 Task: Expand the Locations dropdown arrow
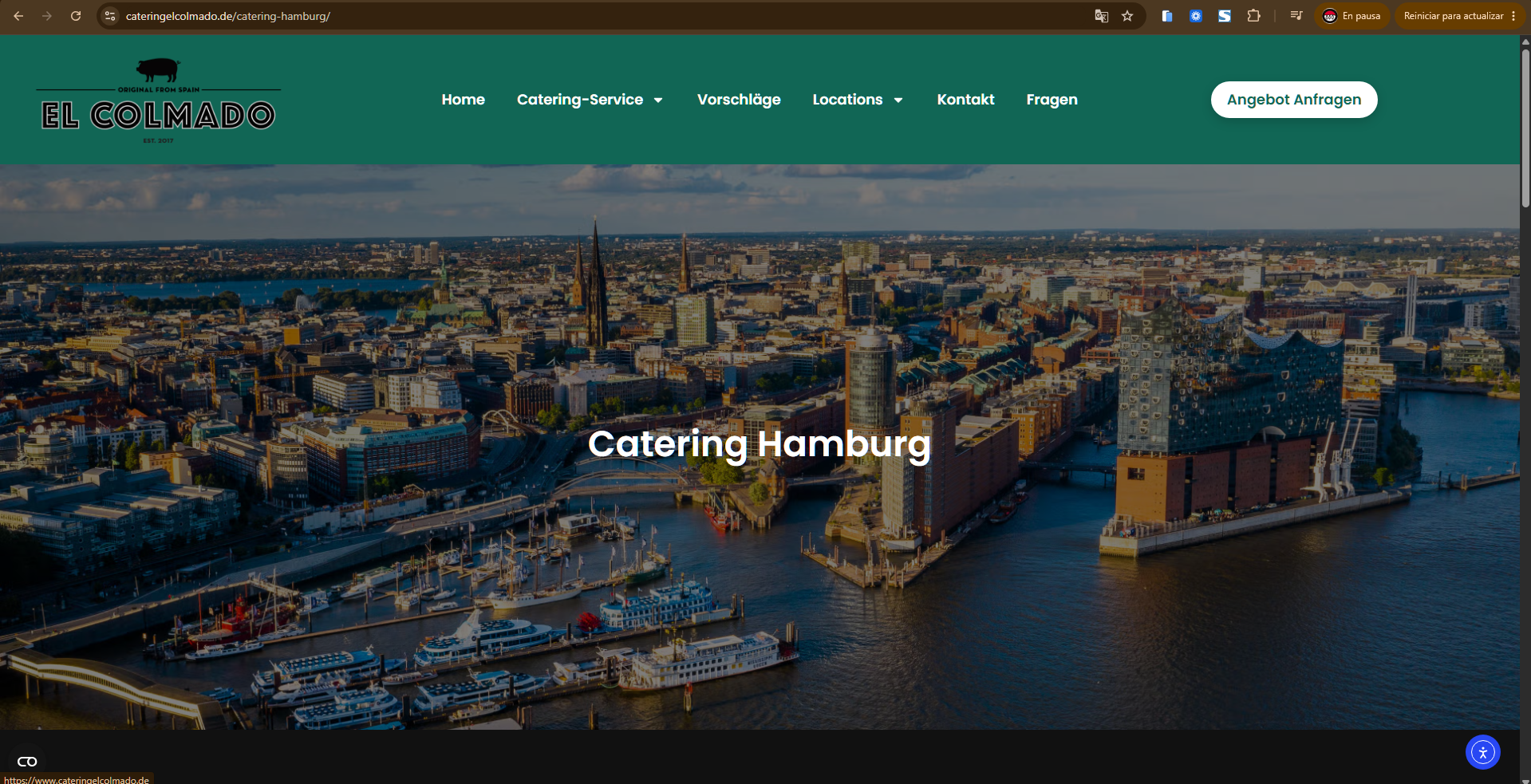pos(898,100)
